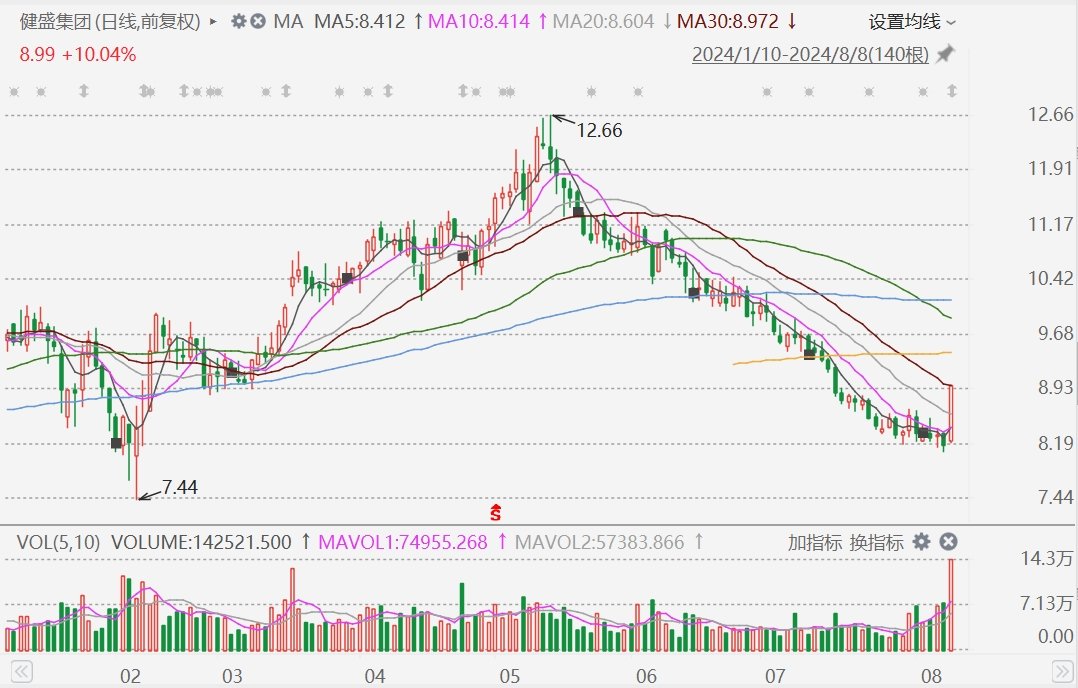Open MA settings gear next to 健盛集团 title
The width and height of the screenshot is (1078, 688).
click(239, 21)
